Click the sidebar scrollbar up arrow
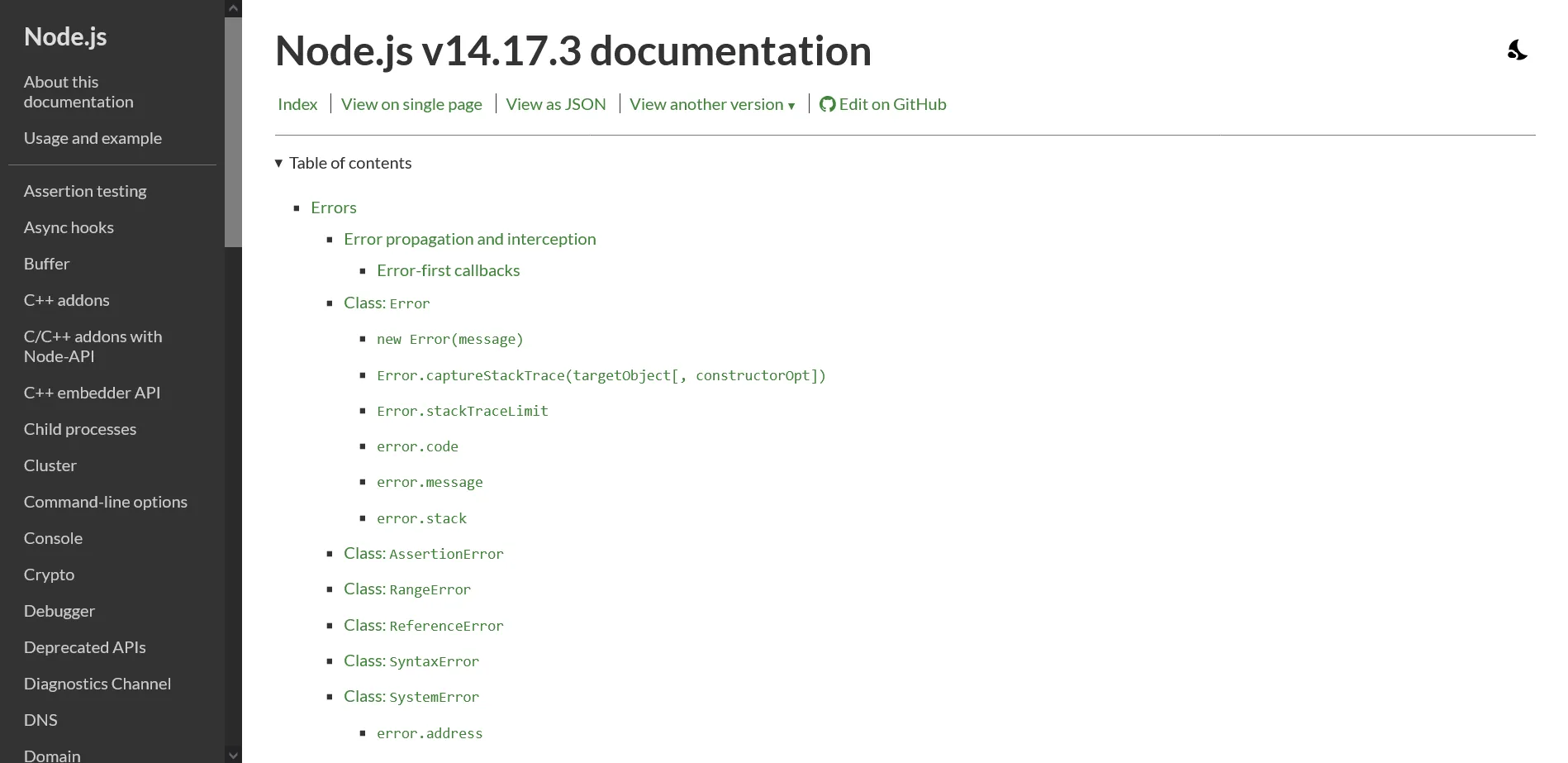 point(233,8)
